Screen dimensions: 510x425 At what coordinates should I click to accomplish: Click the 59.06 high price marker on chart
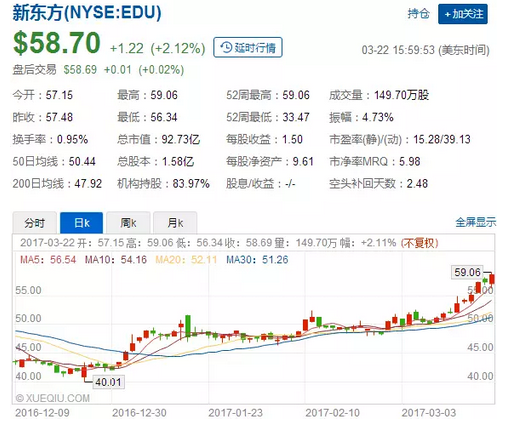point(468,272)
